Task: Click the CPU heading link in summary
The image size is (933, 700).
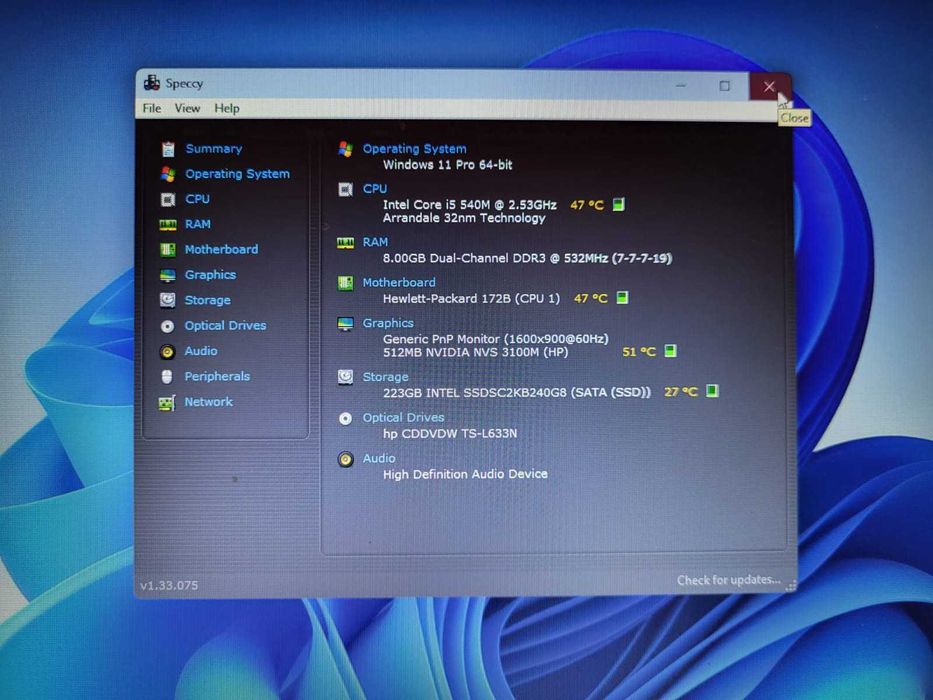Action: pyautogui.click(x=374, y=189)
